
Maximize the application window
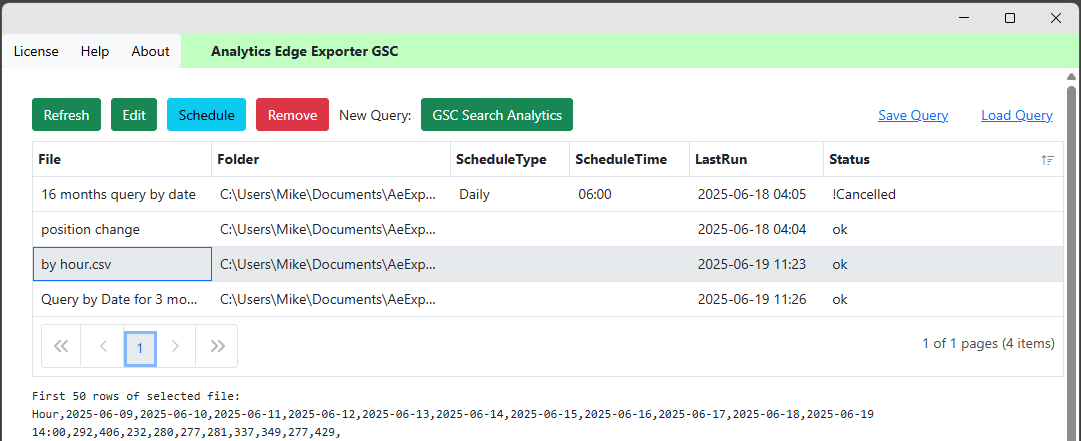click(x=1010, y=18)
